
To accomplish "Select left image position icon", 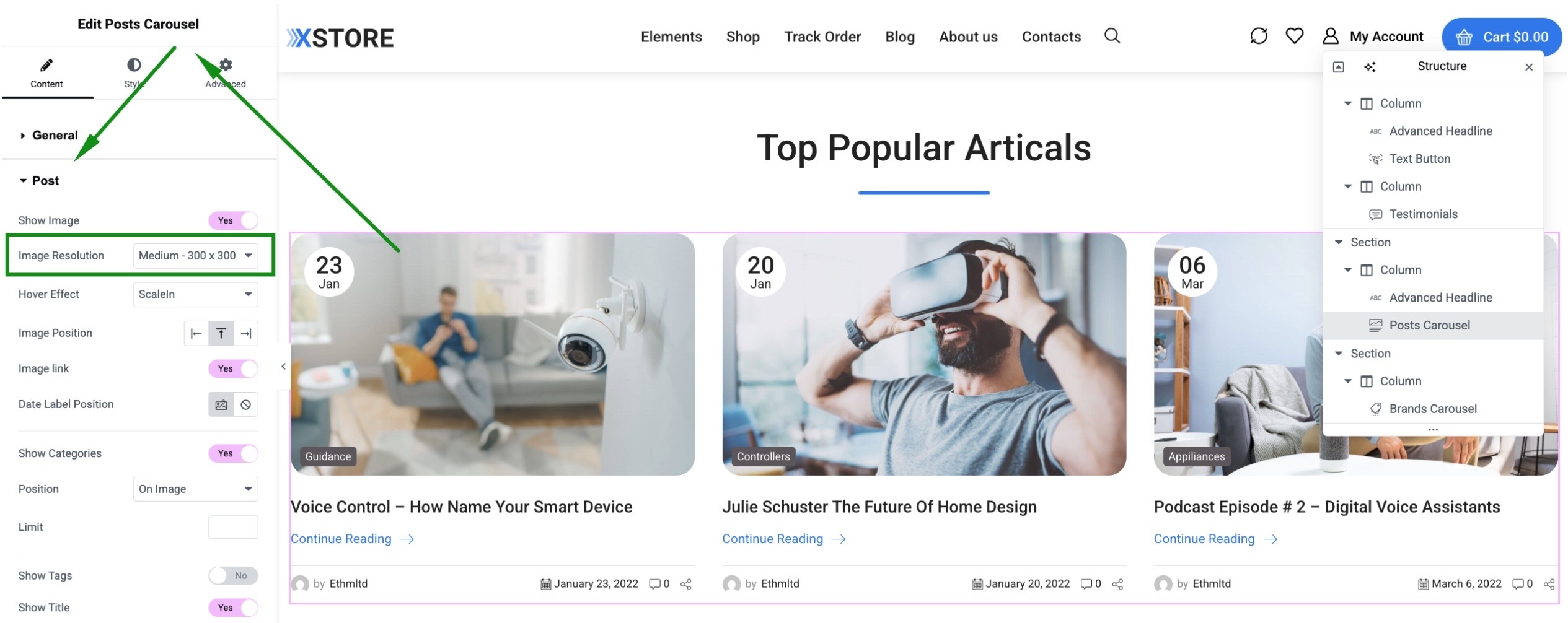I will 196,334.
